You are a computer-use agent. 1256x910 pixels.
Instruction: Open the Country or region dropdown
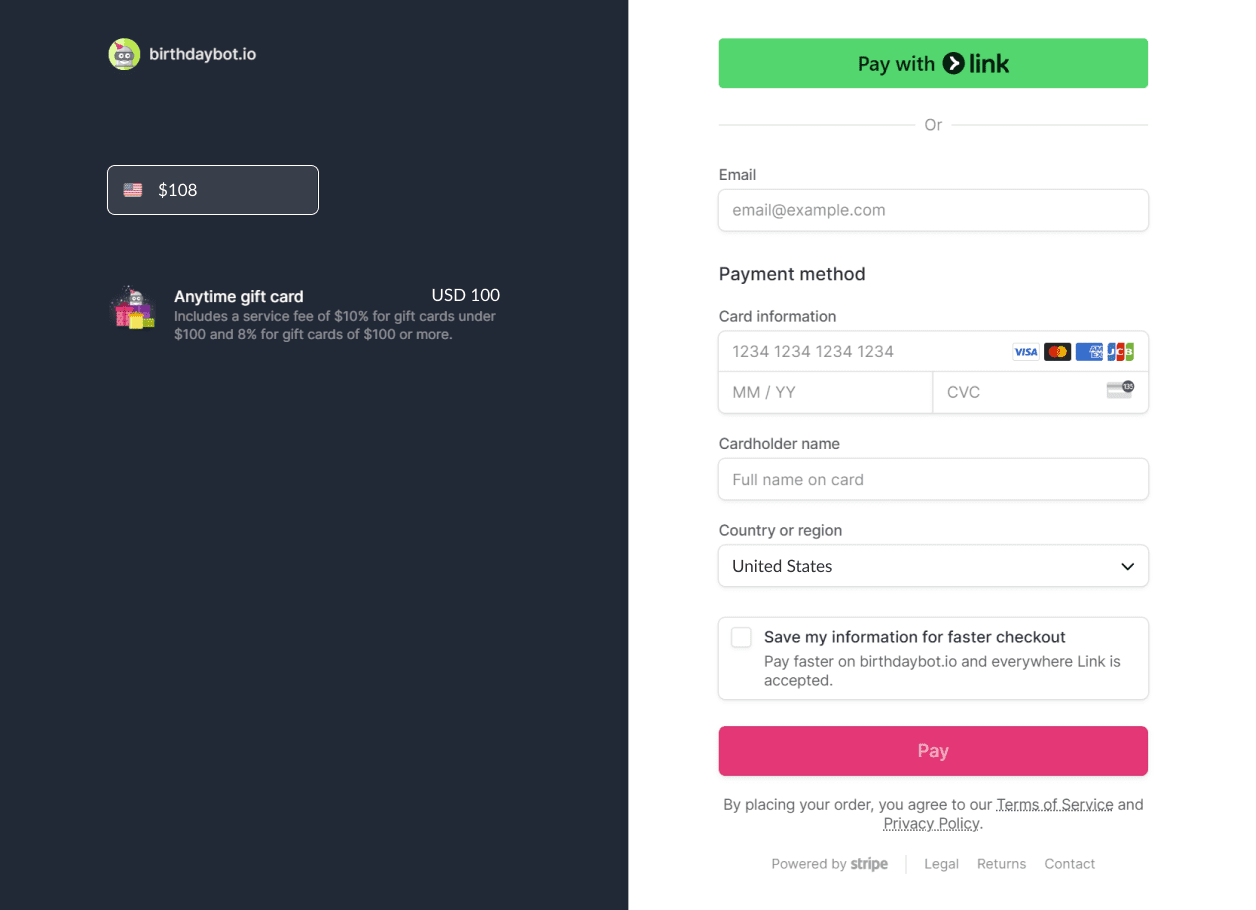point(933,566)
